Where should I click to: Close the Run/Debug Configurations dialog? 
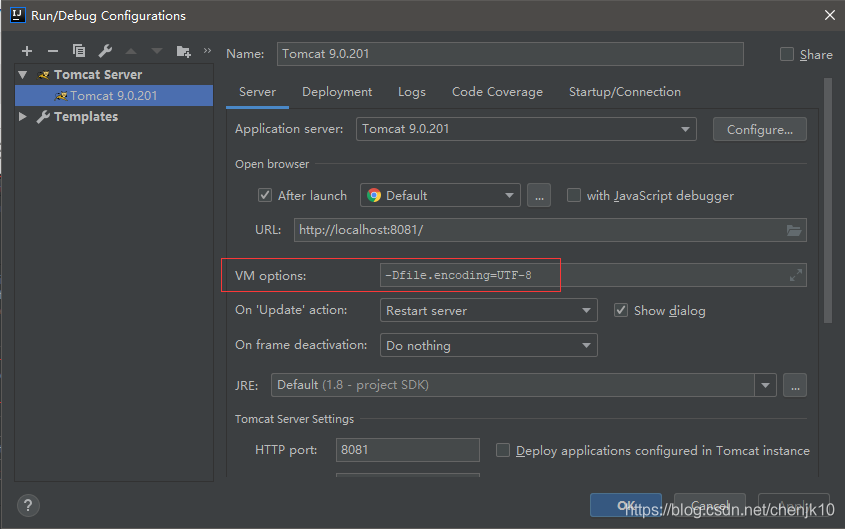830,15
